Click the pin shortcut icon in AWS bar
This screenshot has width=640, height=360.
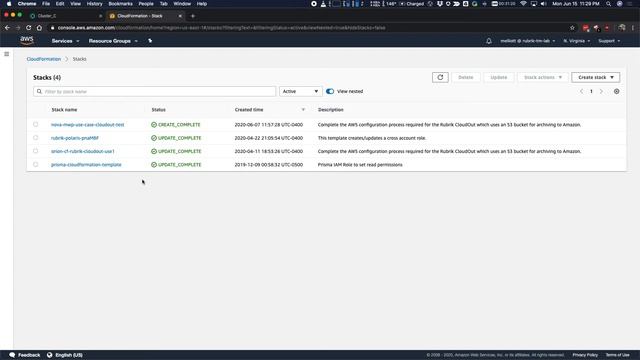[150, 41]
